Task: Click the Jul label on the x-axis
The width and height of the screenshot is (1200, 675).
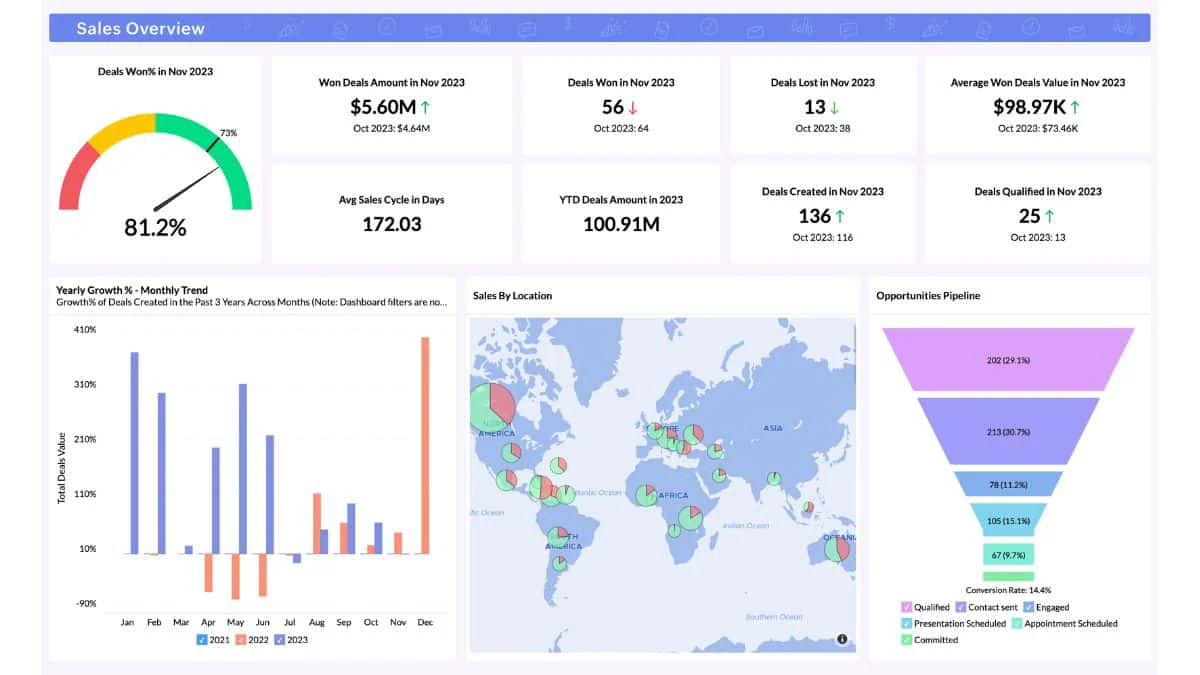Action: [290, 622]
